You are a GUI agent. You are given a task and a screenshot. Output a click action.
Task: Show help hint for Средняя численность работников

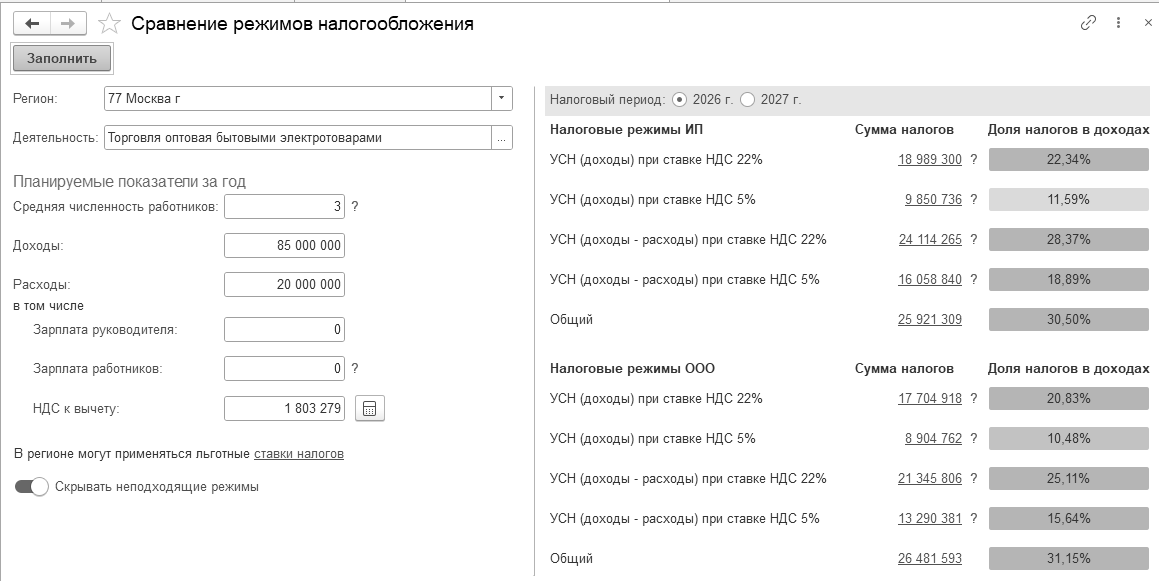[355, 207]
